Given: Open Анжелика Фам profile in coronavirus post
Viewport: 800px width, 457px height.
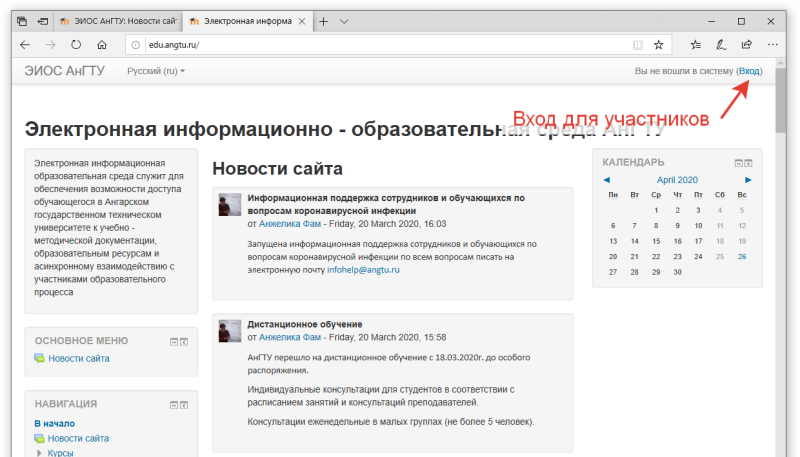Looking at the screenshot, I should coord(290,224).
